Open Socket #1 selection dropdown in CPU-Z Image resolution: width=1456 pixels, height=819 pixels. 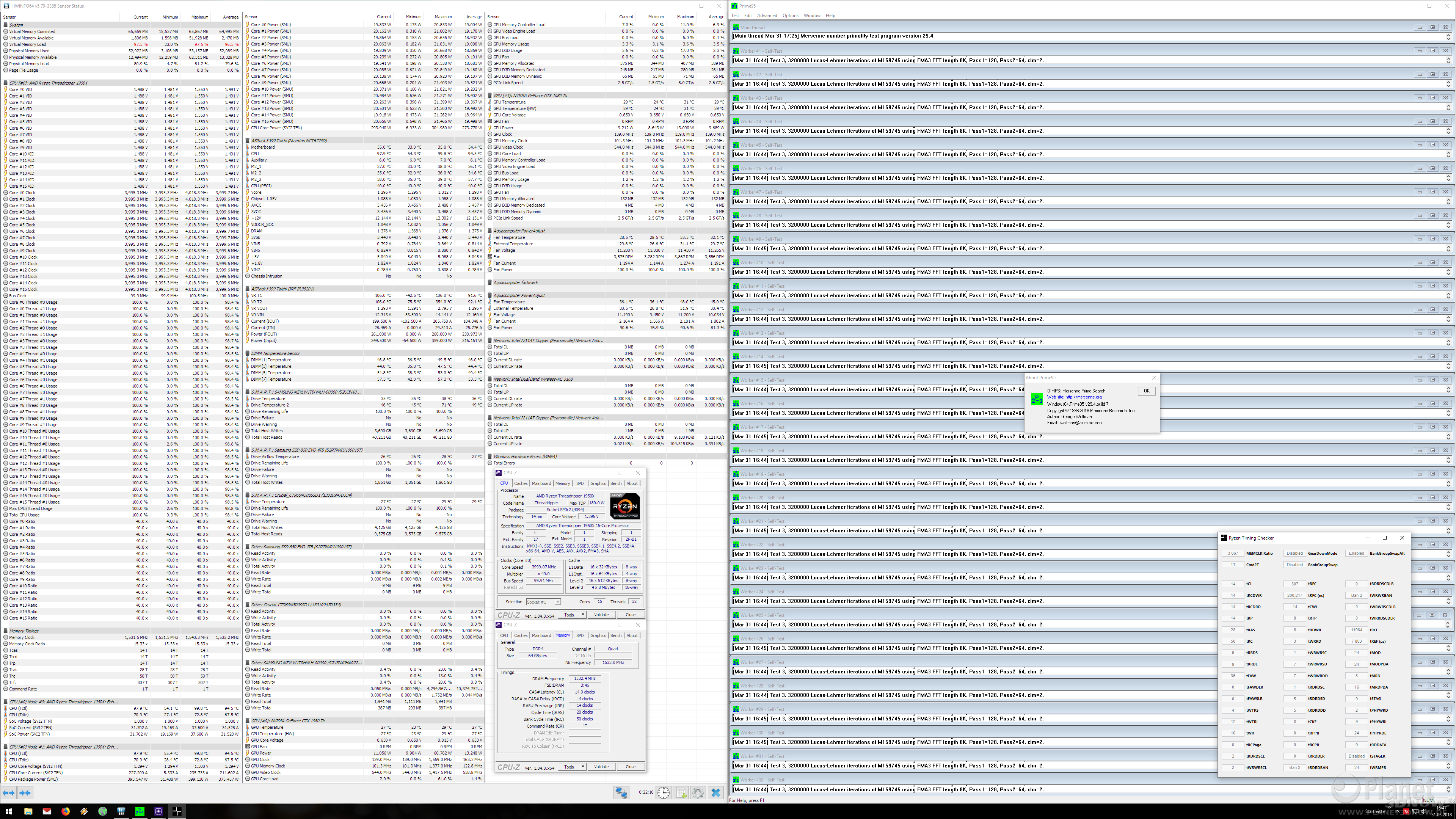[x=543, y=601]
